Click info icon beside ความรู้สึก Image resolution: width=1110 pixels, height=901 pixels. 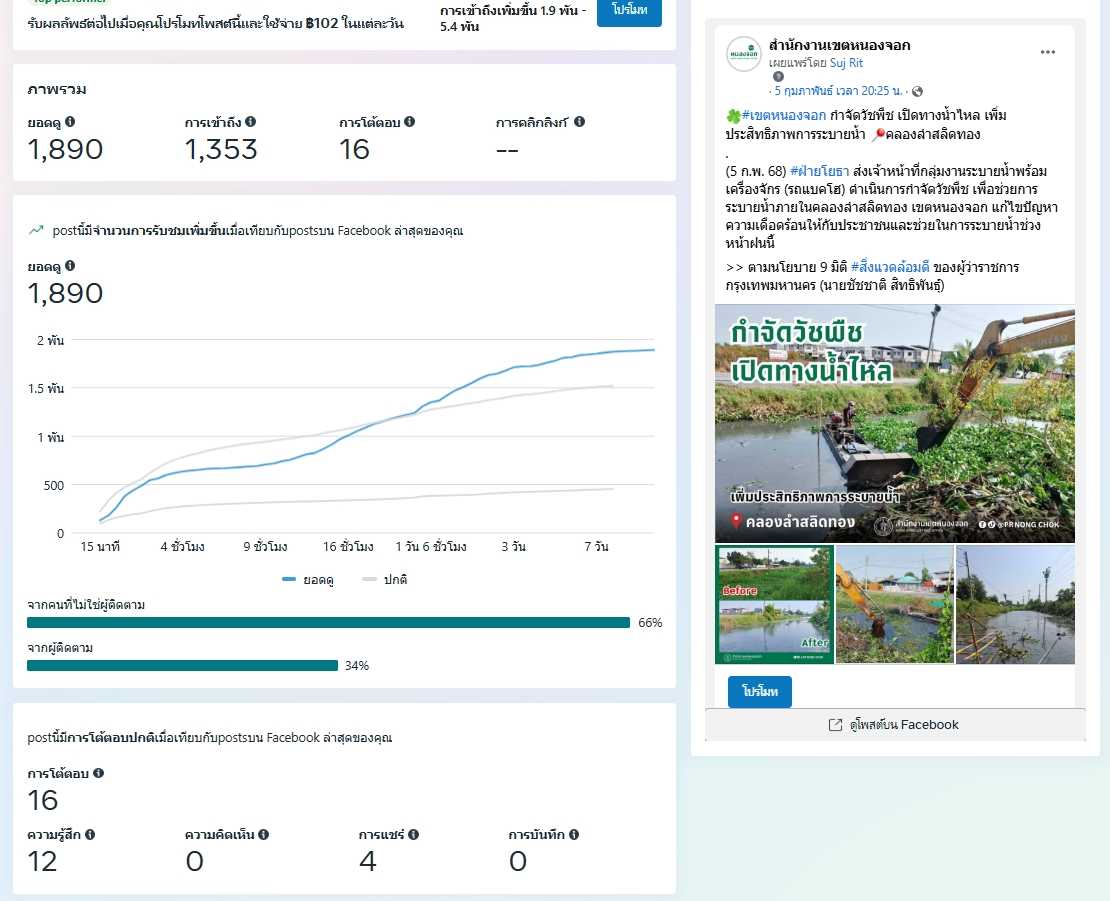coord(90,834)
